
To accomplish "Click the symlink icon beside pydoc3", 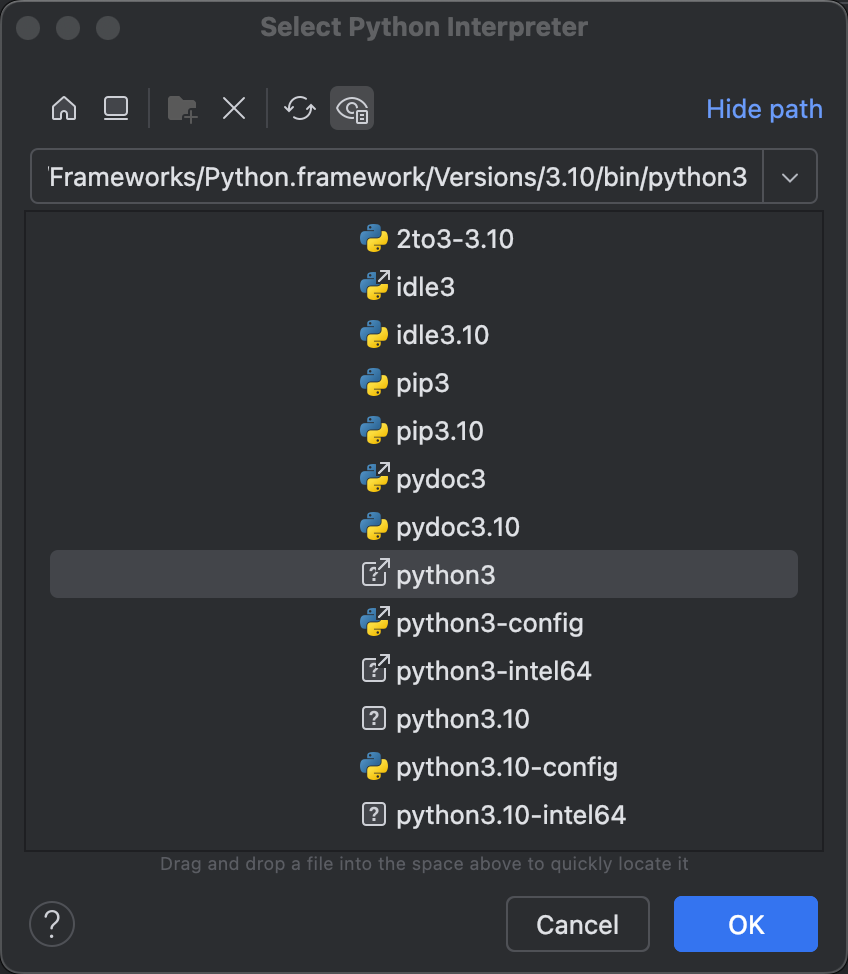I will click(375, 478).
